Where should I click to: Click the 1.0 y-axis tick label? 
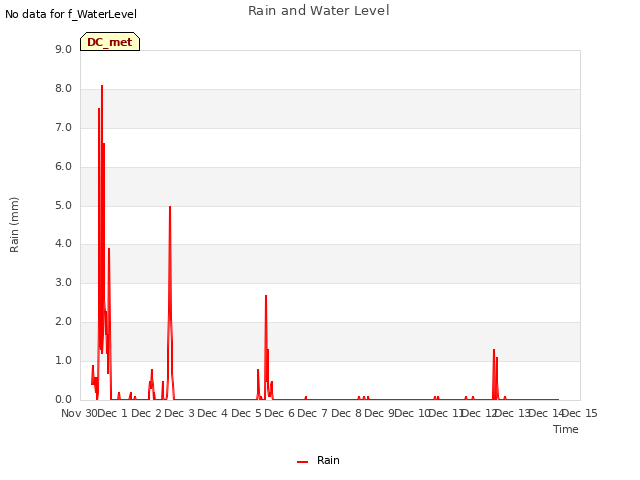[64, 361]
